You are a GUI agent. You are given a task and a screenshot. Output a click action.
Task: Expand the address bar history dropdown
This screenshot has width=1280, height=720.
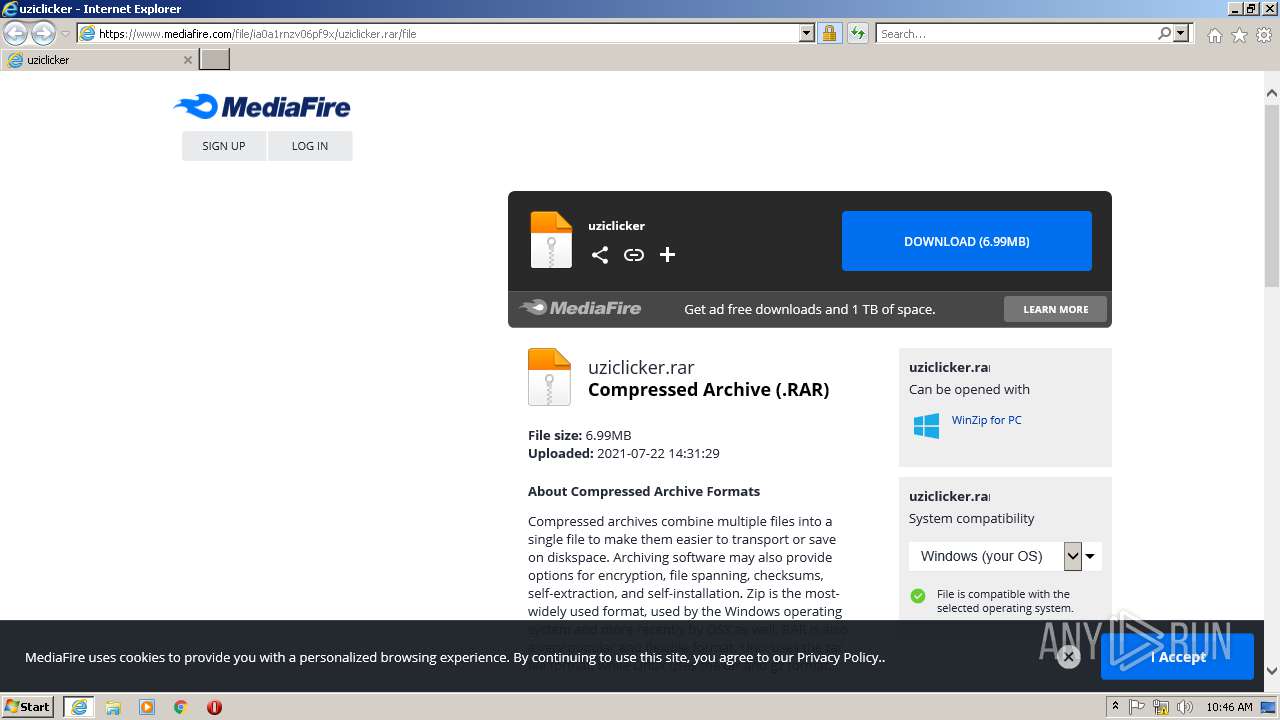807,33
